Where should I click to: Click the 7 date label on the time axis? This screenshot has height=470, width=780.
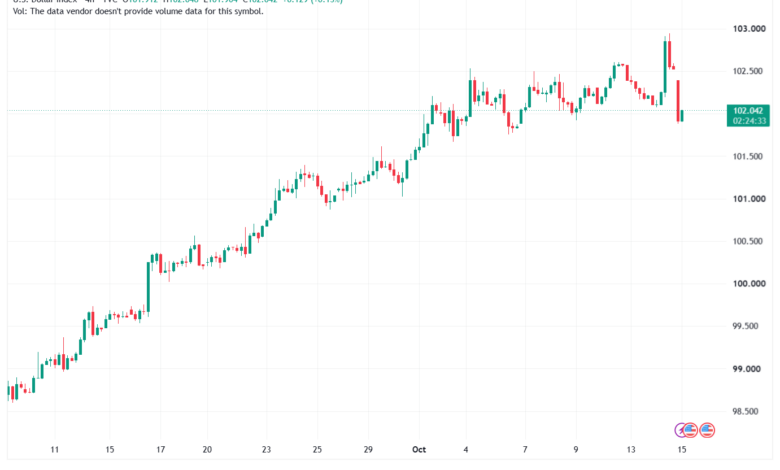tap(525, 450)
